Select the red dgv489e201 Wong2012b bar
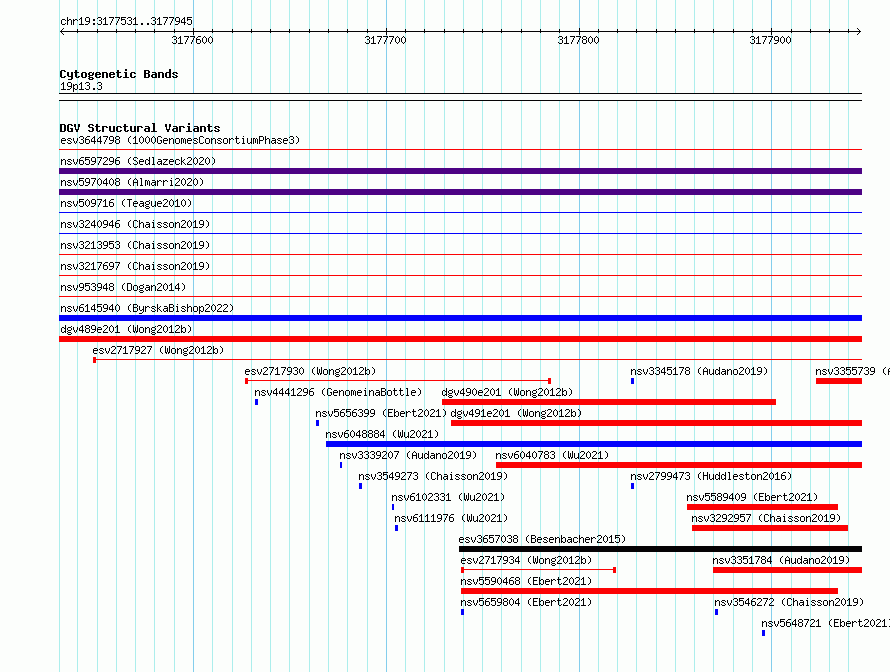Screen dimensions: 890x672 pyautogui.click(x=460, y=339)
